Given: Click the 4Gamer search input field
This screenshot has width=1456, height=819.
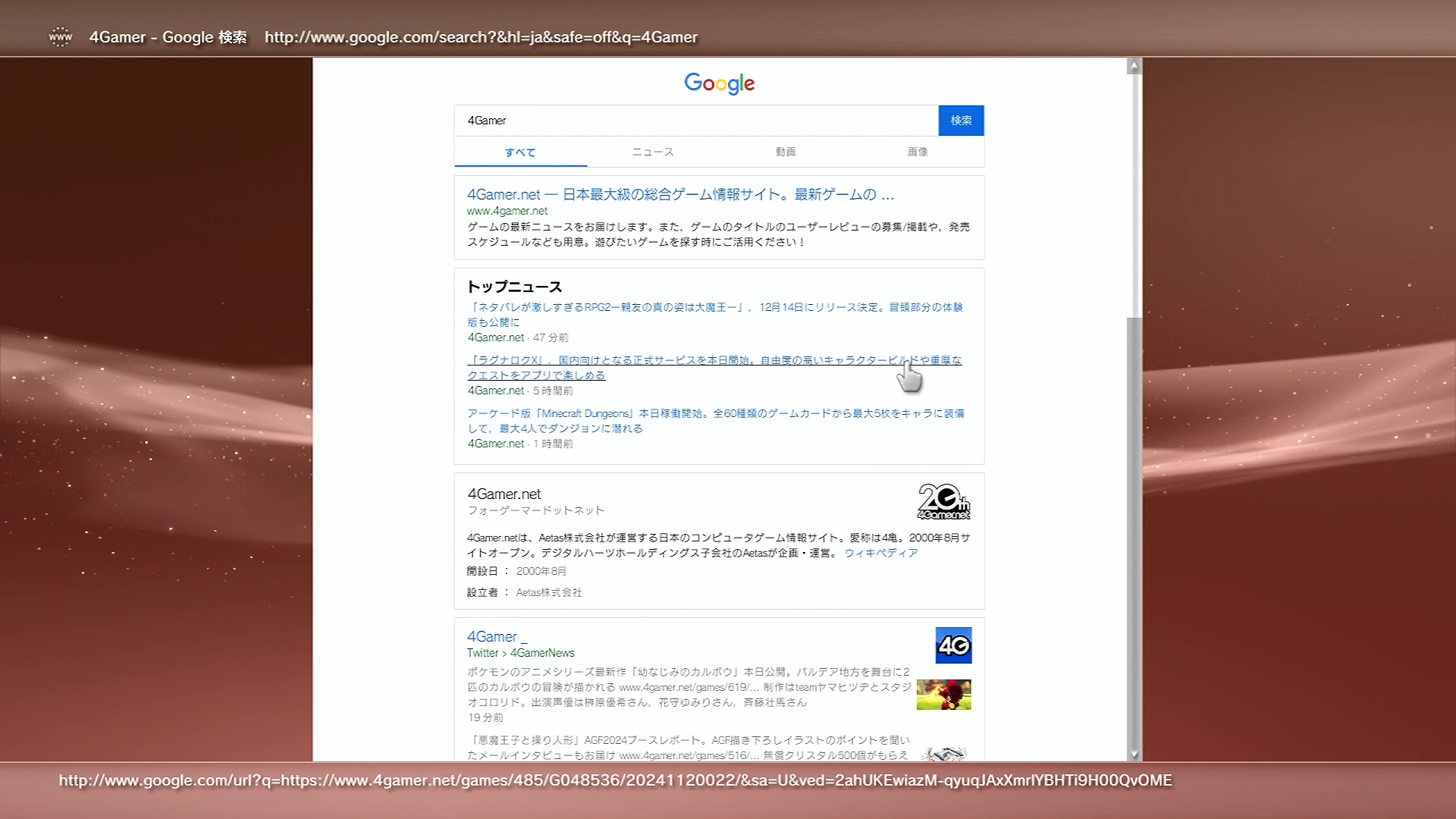Looking at the screenshot, I should pyautogui.click(x=695, y=121).
